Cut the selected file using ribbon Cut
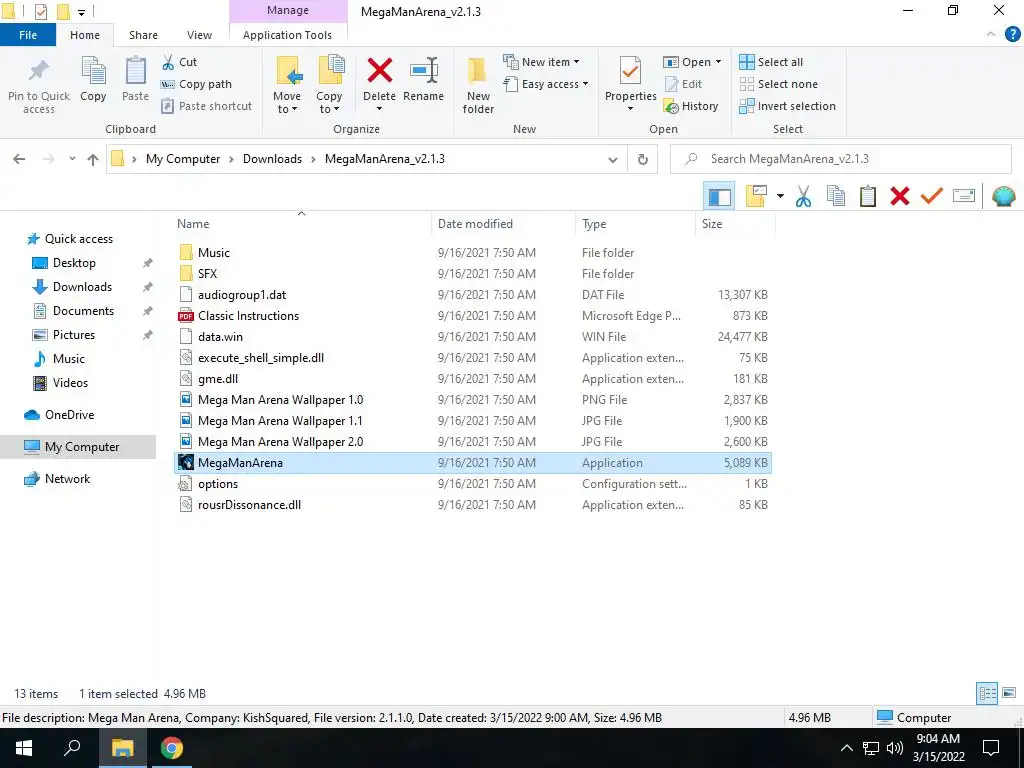The image size is (1024, 768). [179, 62]
